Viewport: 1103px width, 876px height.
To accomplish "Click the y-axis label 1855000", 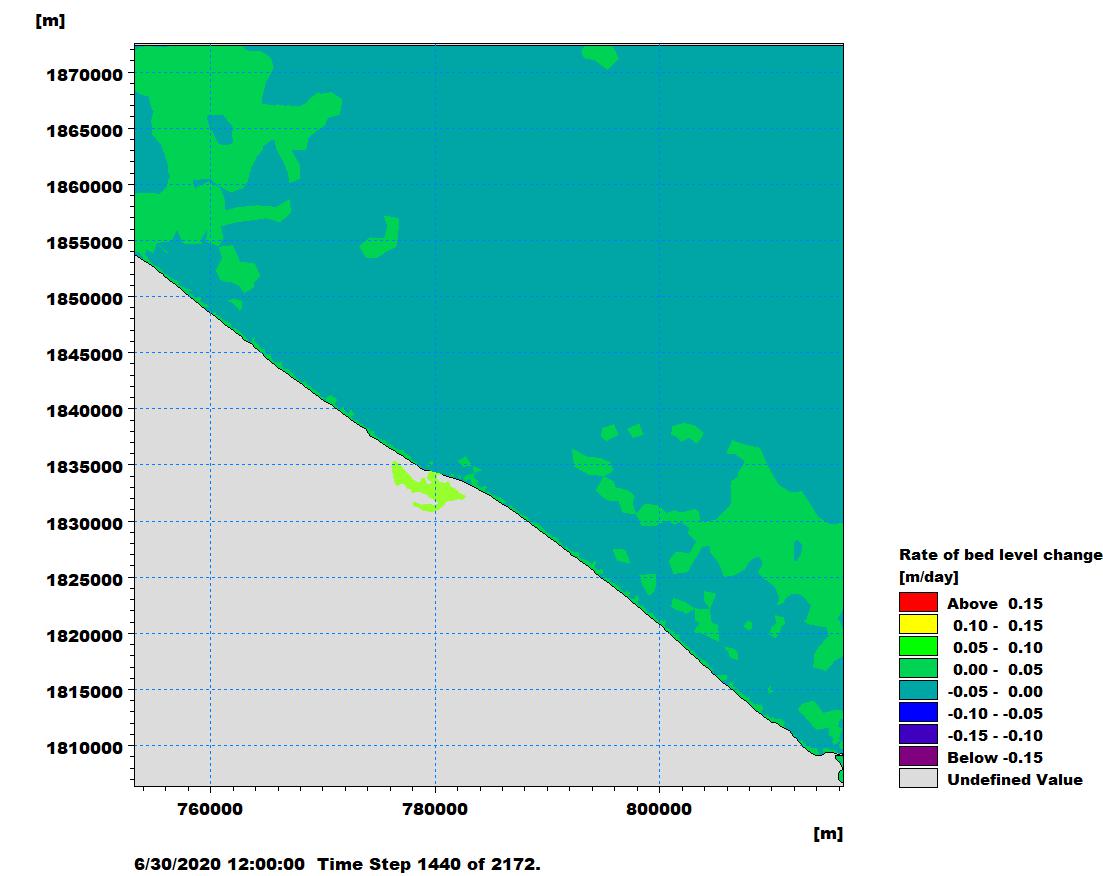I will 84,243.
